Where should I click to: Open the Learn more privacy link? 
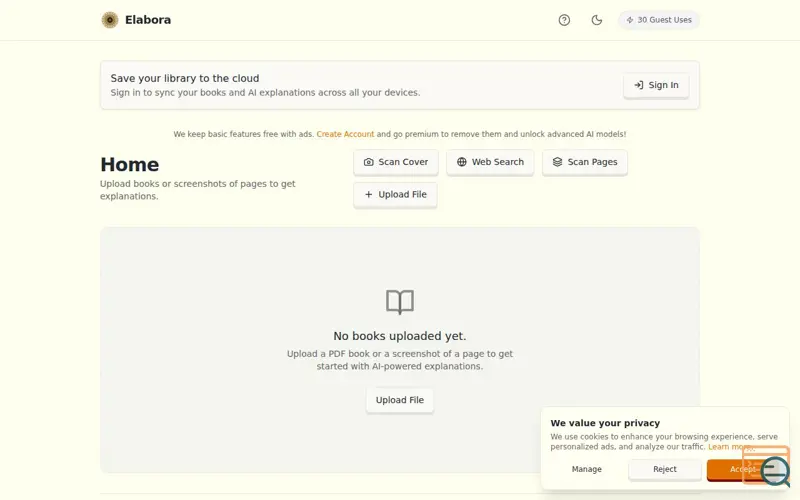point(728,447)
